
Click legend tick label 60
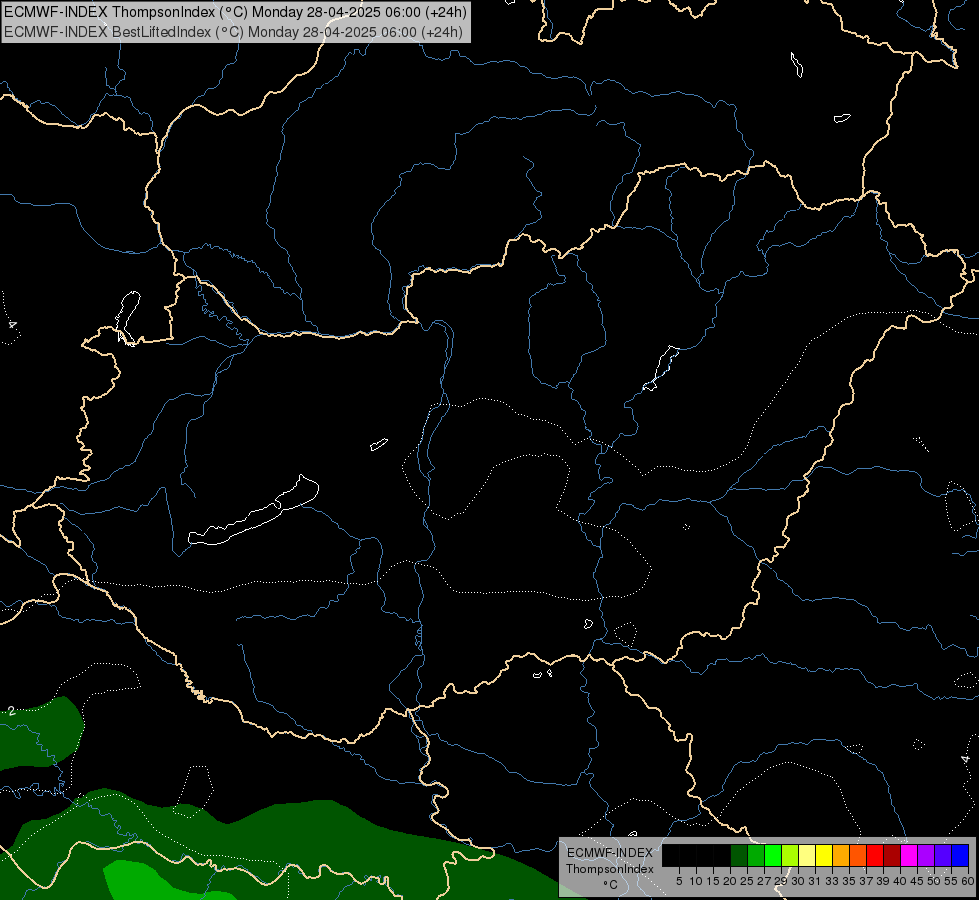pos(968,881)
